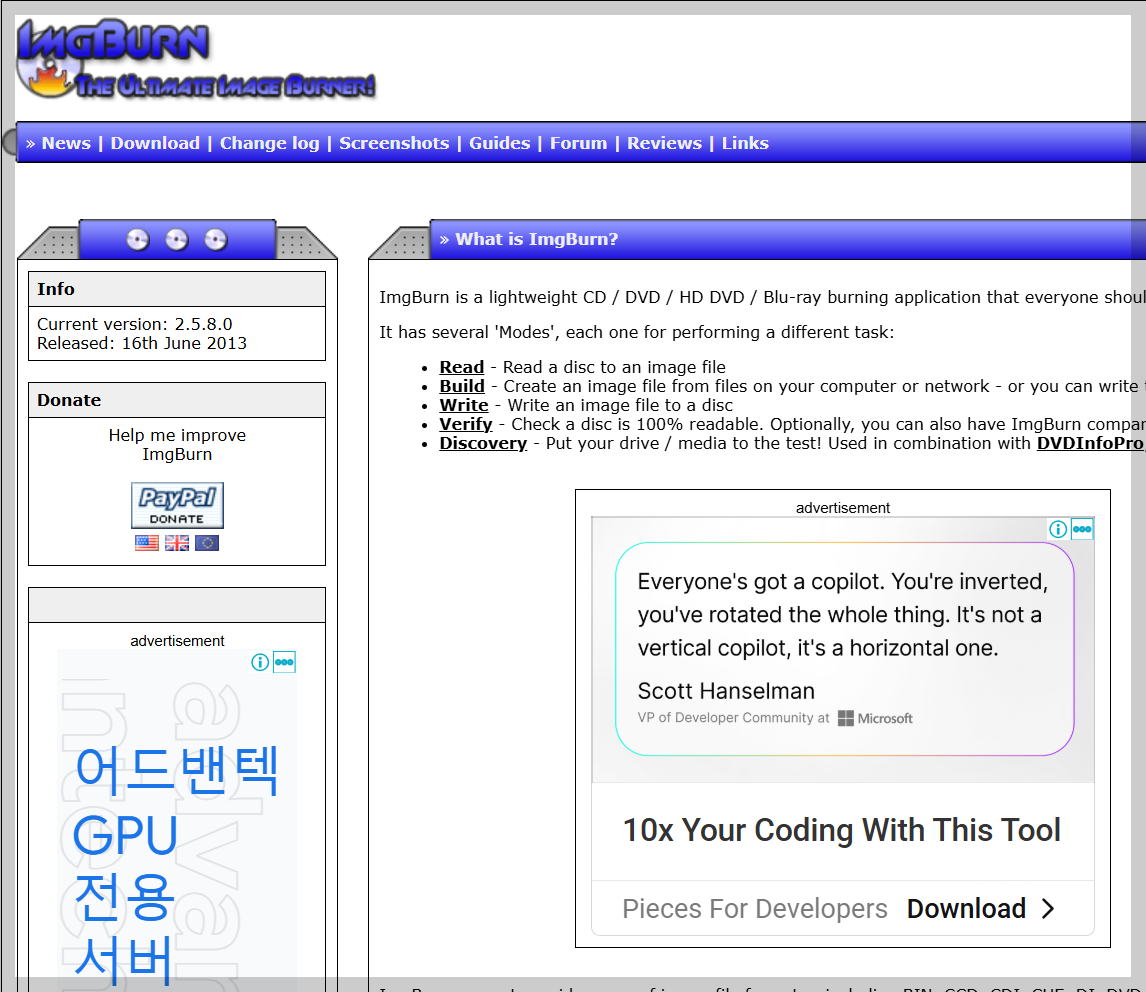
Task: Follow the DVDInfoPro link
Action: (1090, 443)
